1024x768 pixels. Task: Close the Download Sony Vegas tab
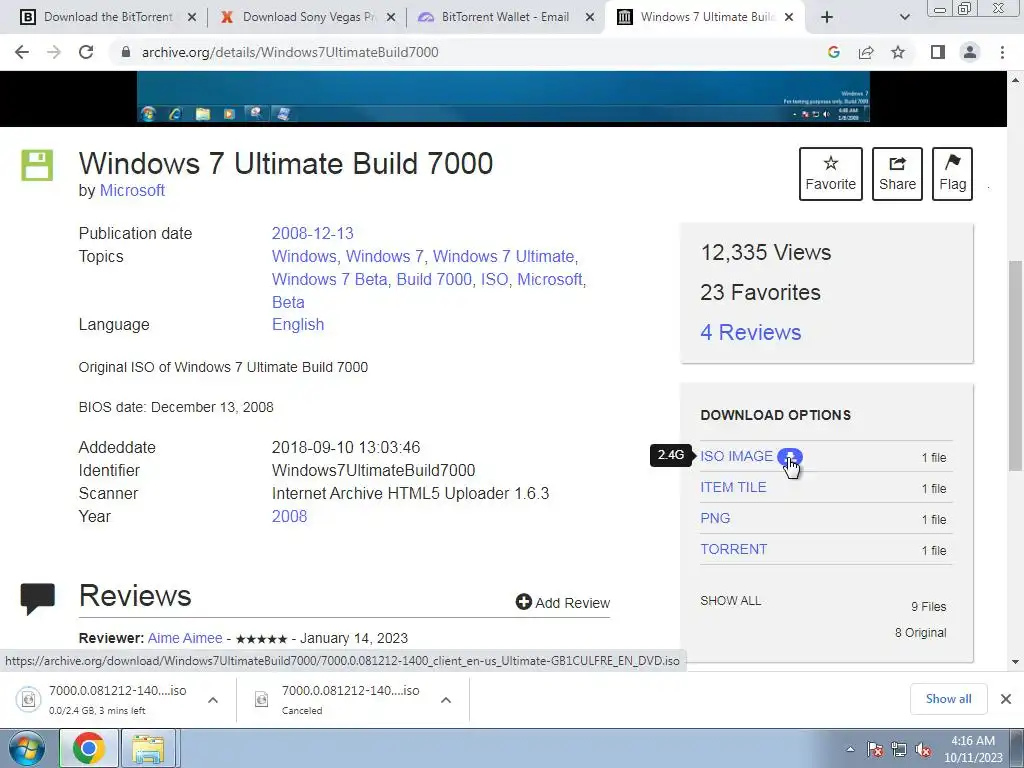391,18
